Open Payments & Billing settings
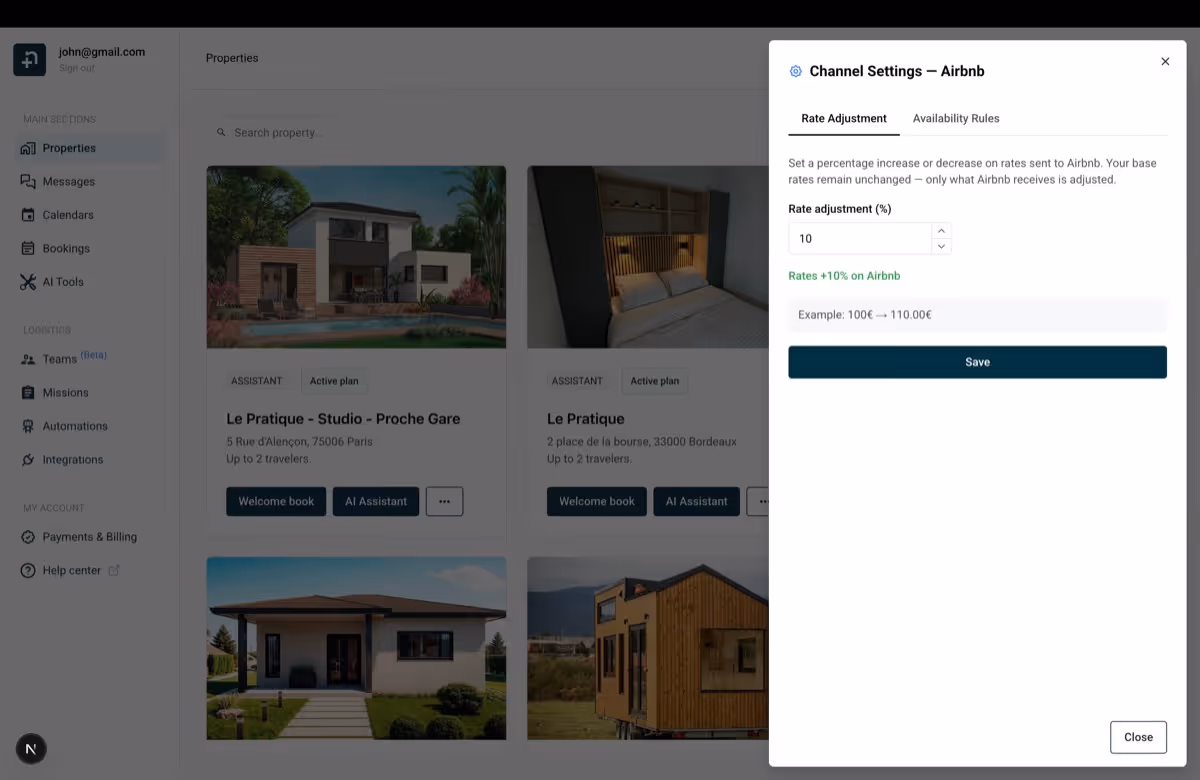This screenshot has width=1200, height=780. click(x=88, y=537)
